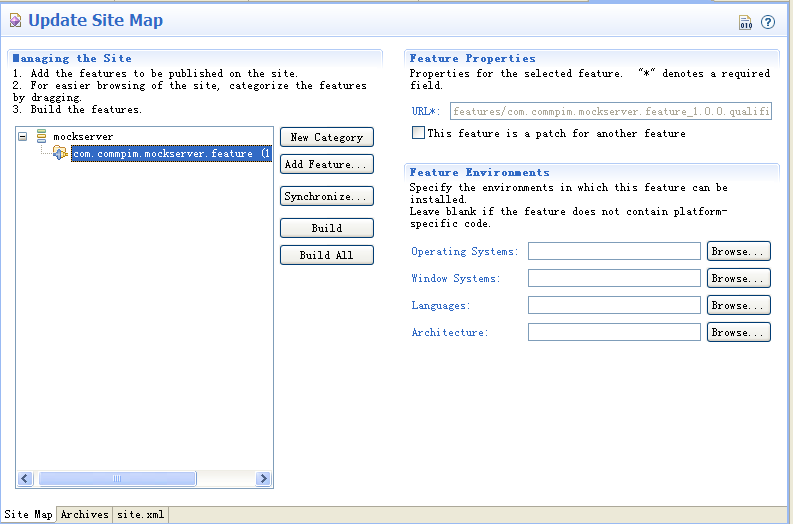Screen dimensions: 793x524
Task: Click the Feature Environments section title
Action: 479,172
